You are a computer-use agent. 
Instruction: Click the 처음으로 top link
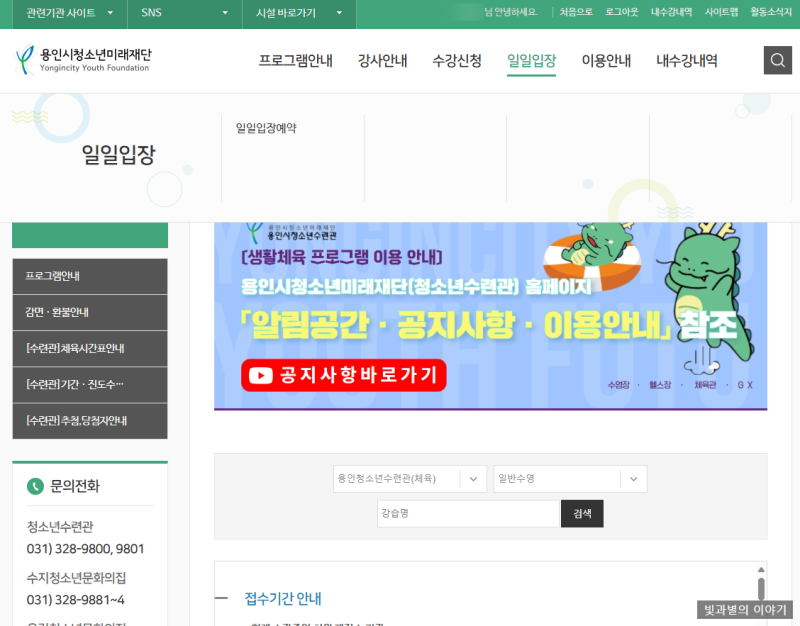tap(576, 12)
